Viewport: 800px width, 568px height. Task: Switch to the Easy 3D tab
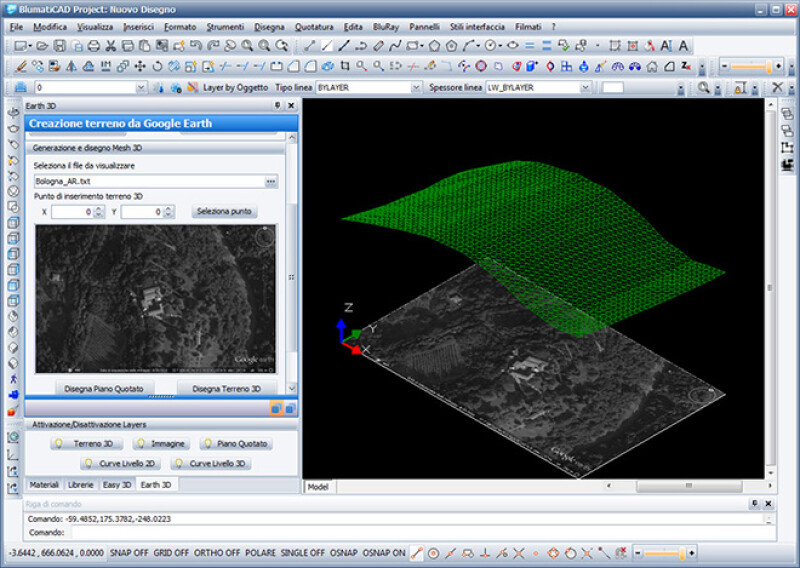click(117, 485)
